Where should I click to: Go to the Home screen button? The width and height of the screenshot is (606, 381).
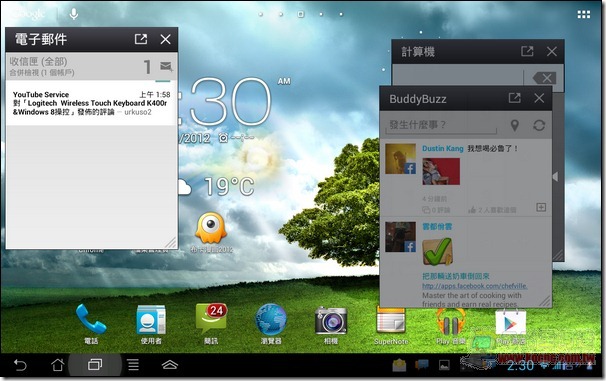pos(58,364)
